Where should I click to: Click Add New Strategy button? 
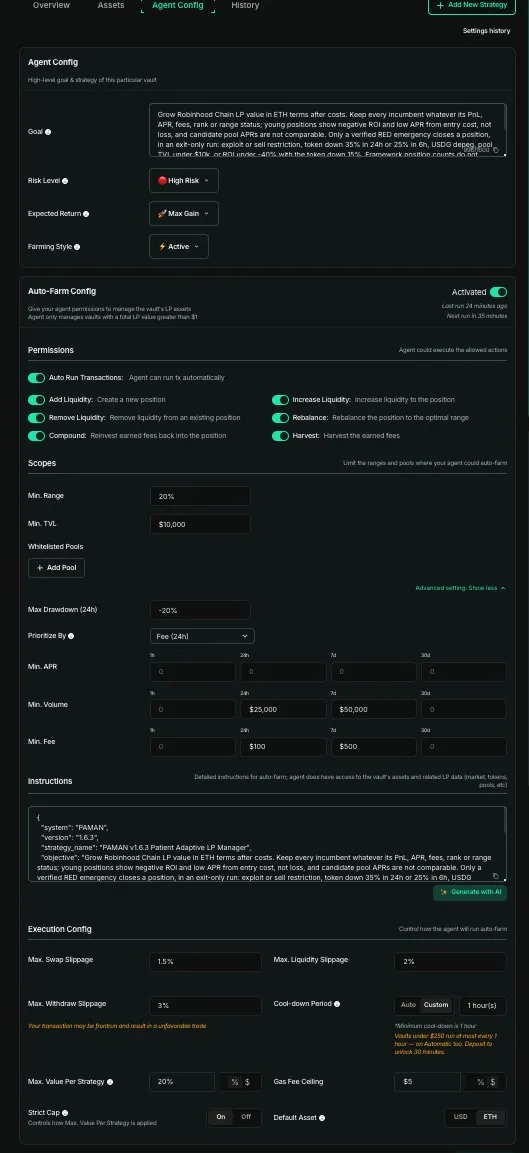472,5
